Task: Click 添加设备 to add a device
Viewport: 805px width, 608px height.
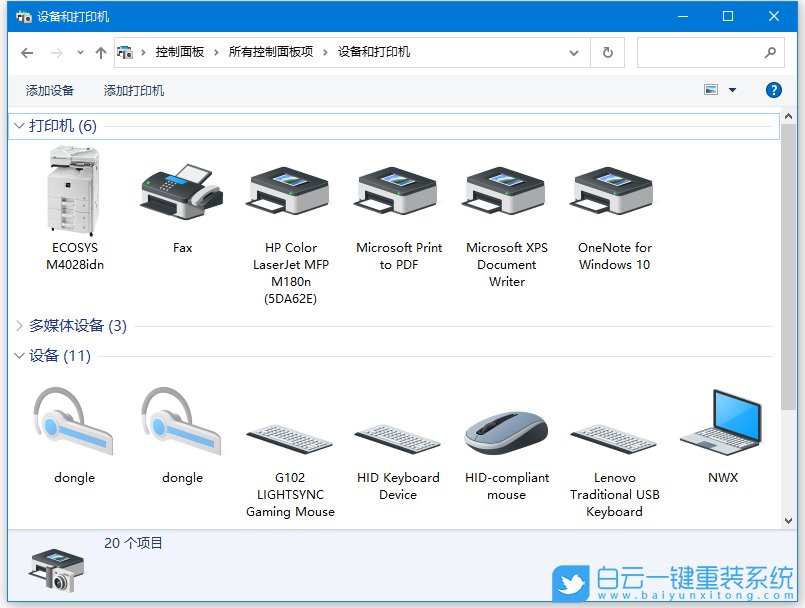Action: tap(50, 89)
